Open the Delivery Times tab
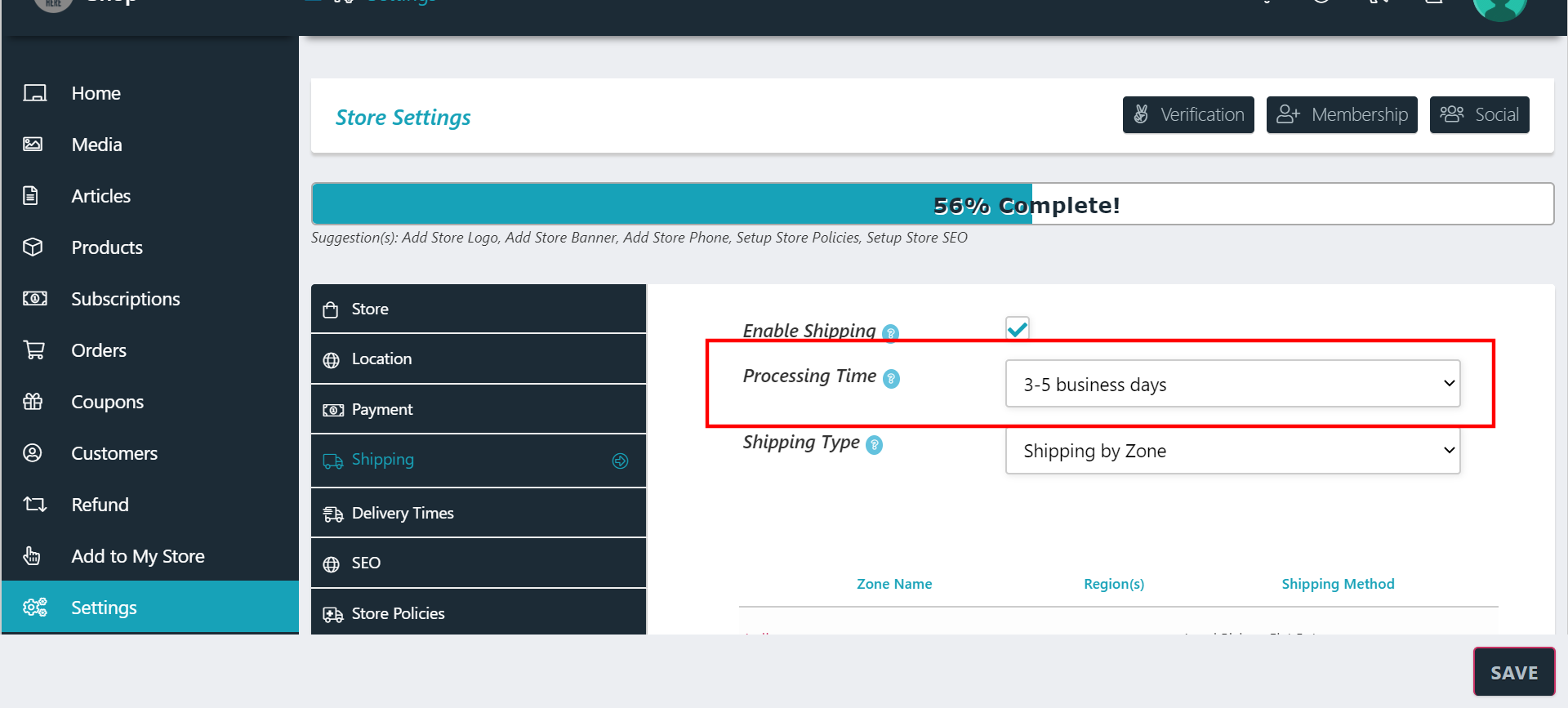The width and height of the screenshot is (1568, 708). click(x=479, y=513)
